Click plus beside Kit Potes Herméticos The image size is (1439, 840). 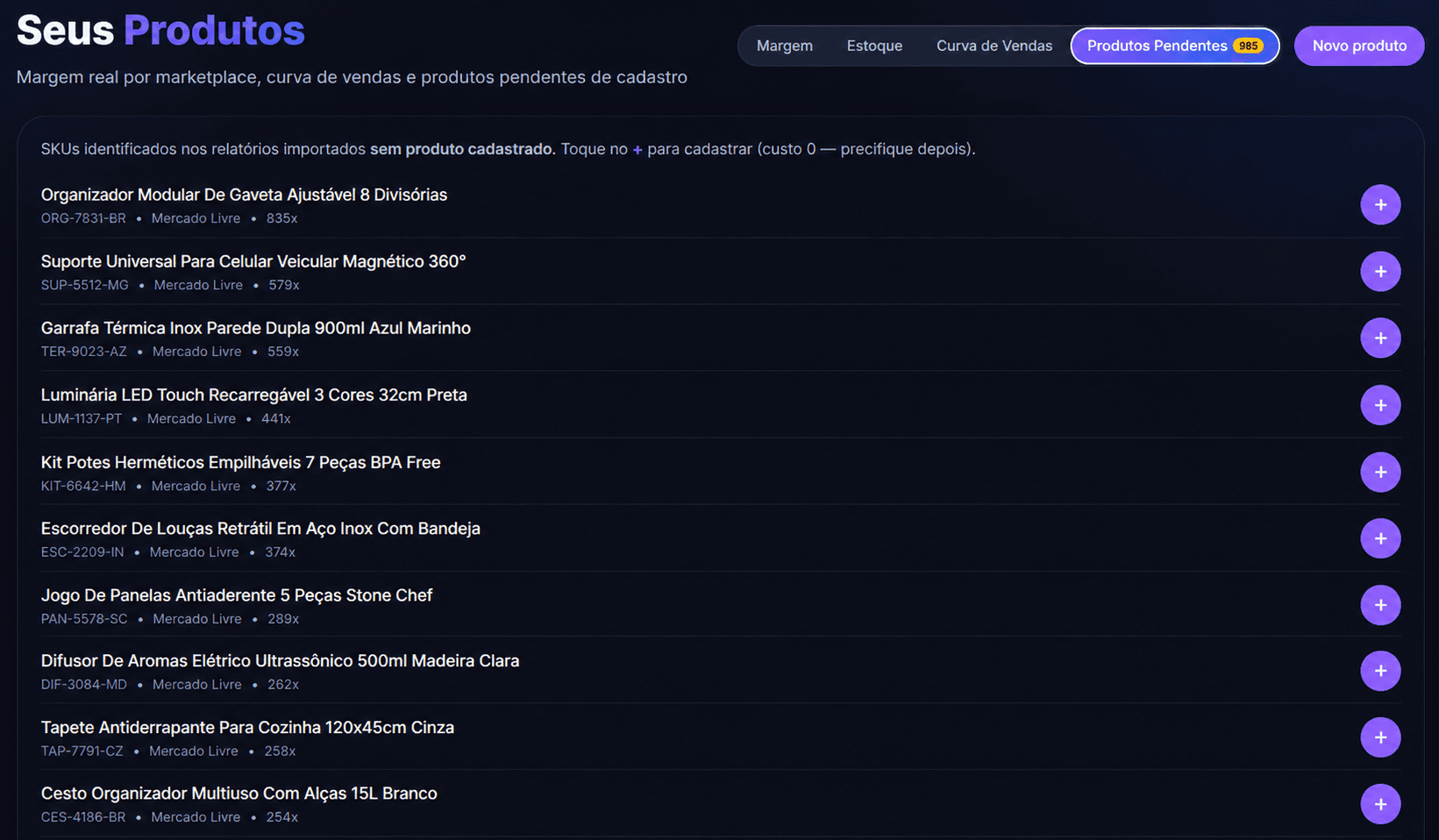coord(1380,472)
